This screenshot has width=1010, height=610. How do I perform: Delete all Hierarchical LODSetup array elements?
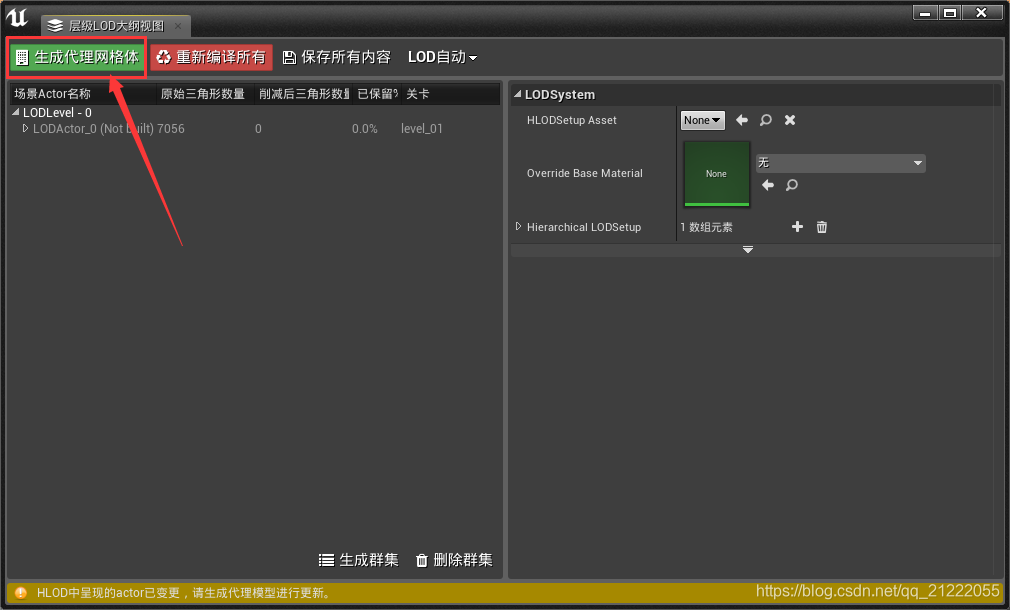pyautogui.click(x=822, y=227)
